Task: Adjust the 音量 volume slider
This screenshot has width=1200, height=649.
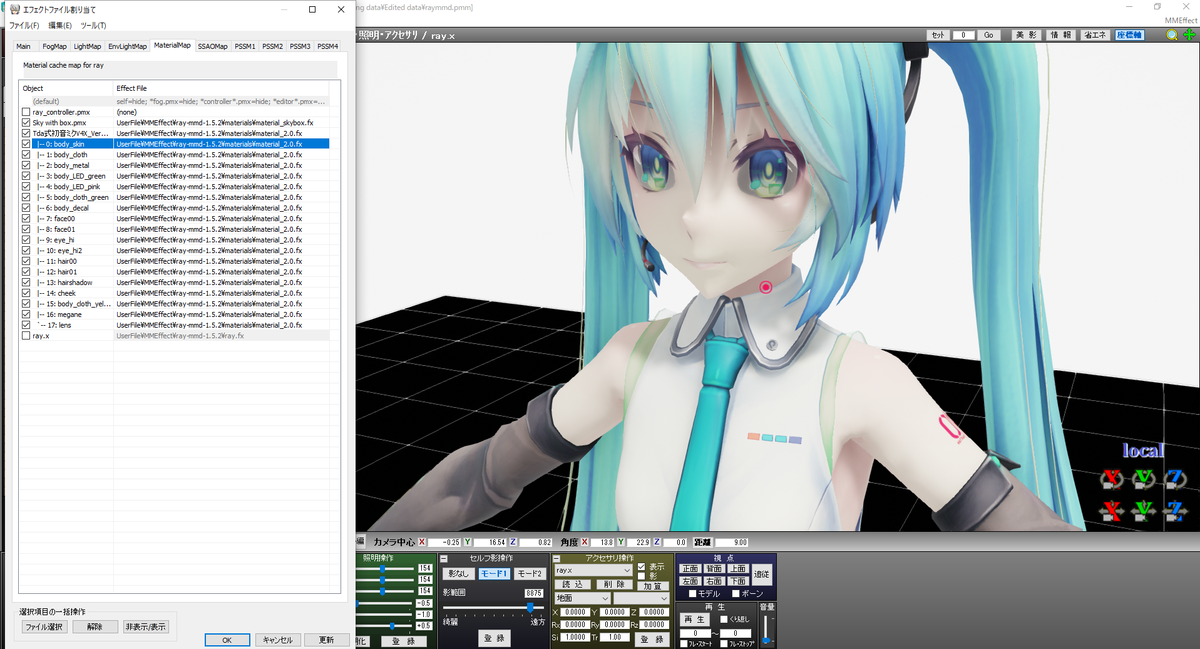Action: pyautogui.click(x=766, y=639)
